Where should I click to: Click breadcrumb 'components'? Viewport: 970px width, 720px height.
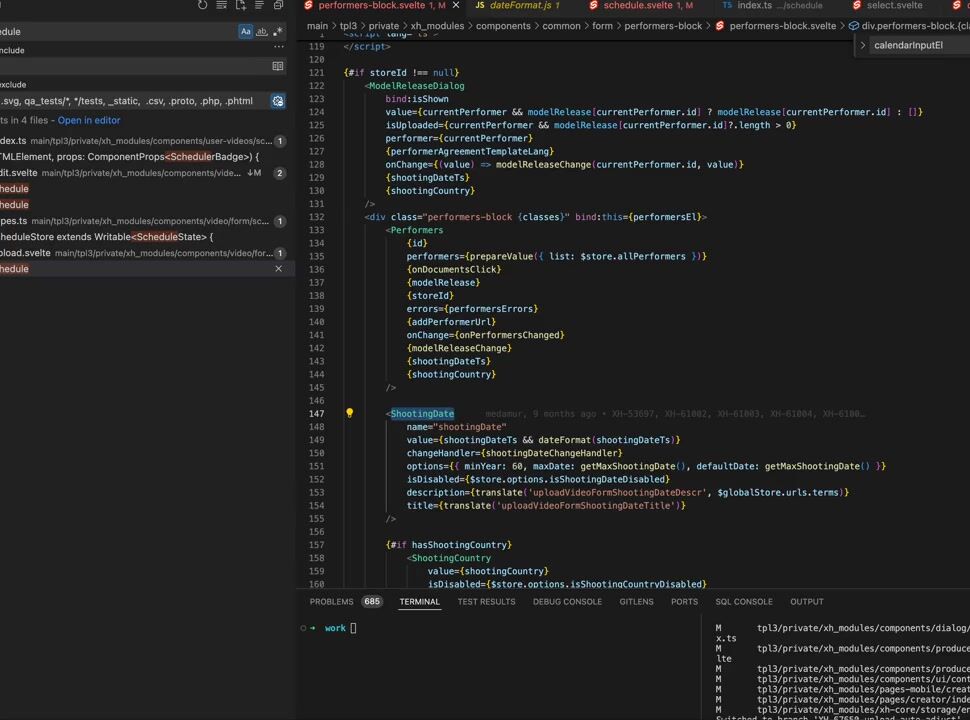coord(503,26)
